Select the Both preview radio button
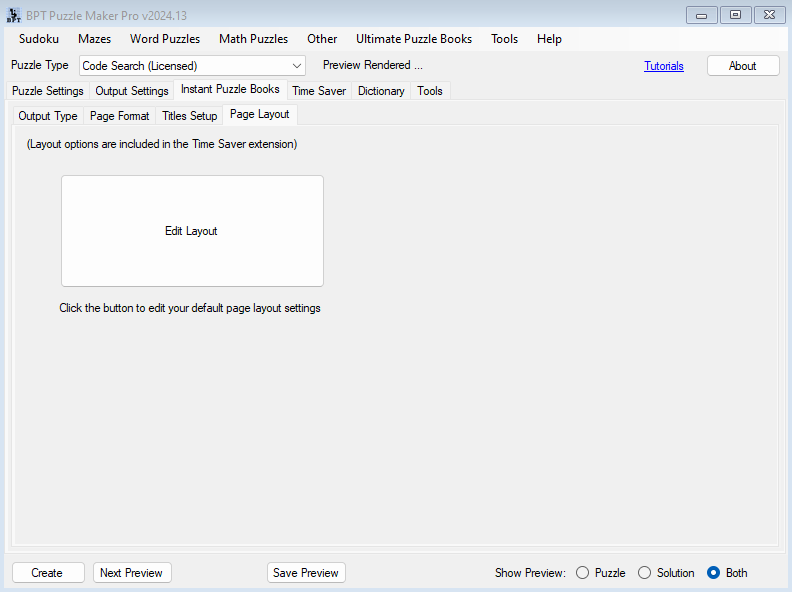Screen dimensions: 792x592 (x=714, y=573)
